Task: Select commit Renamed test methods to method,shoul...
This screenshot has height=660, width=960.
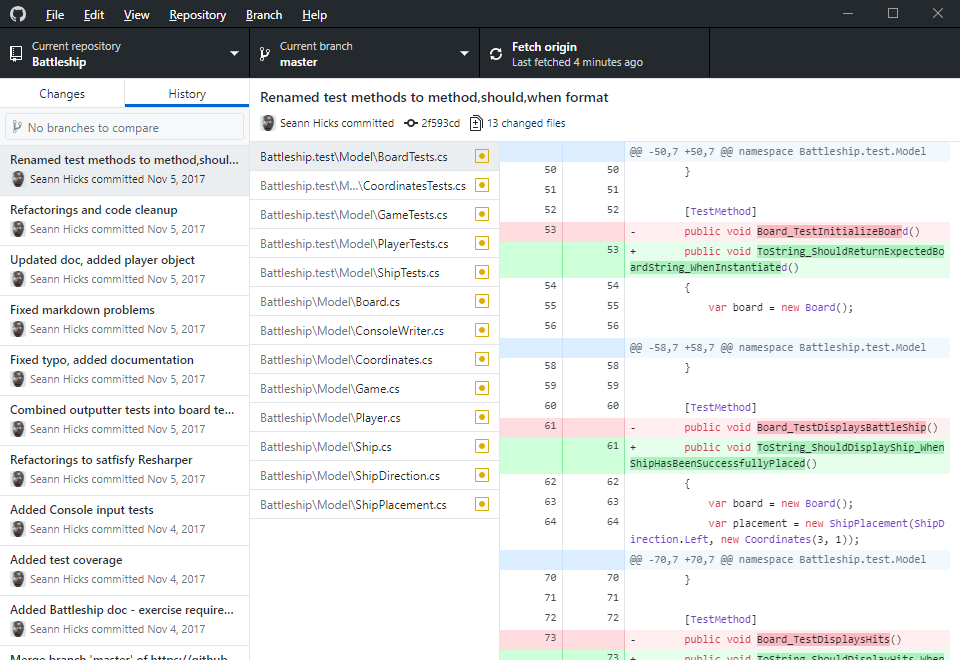Action: click(x=124, y=170)
